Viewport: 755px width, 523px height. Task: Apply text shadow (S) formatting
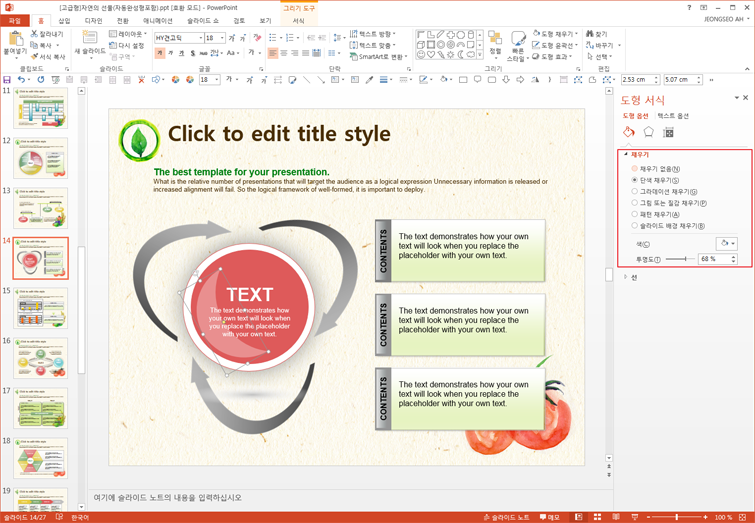click(193, 53)
